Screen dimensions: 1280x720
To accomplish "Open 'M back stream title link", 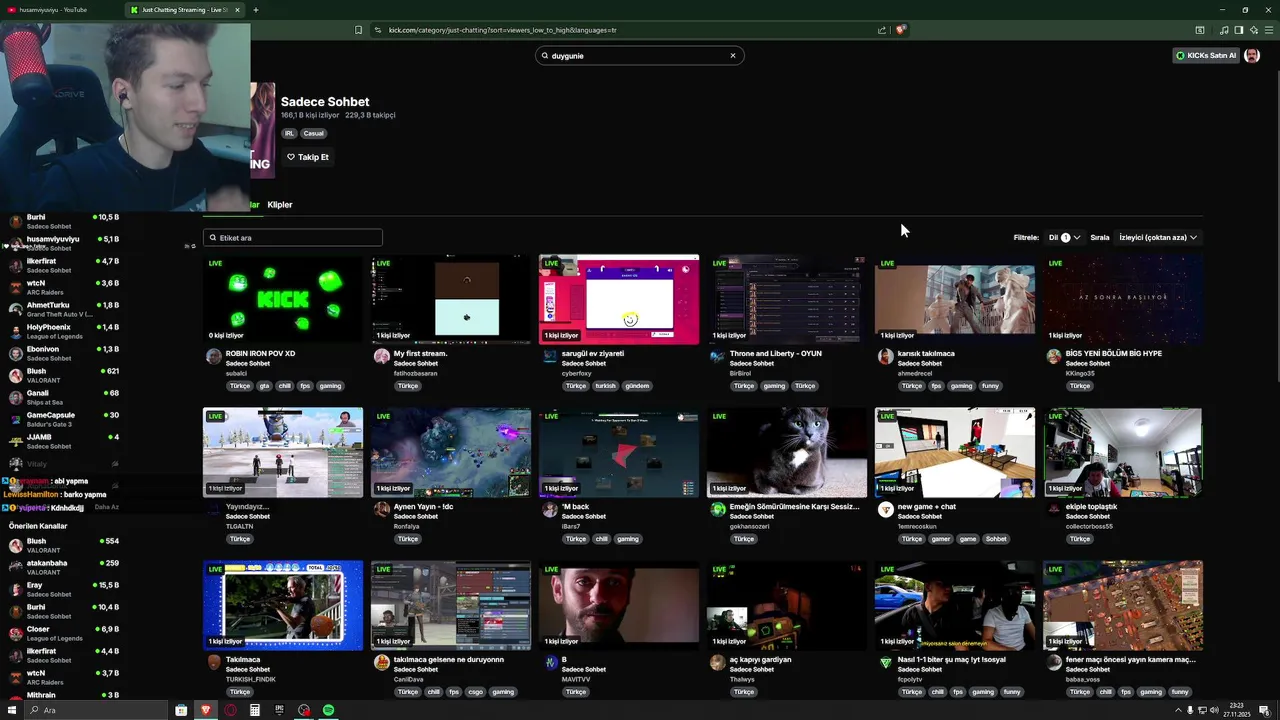I will [576, 507].
